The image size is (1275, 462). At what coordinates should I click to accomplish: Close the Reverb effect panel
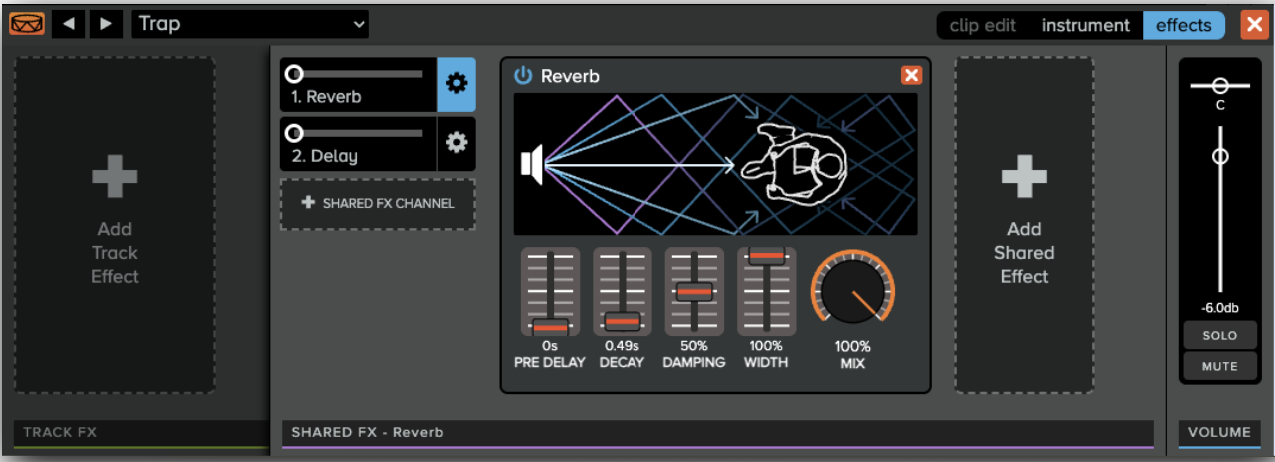910,76
